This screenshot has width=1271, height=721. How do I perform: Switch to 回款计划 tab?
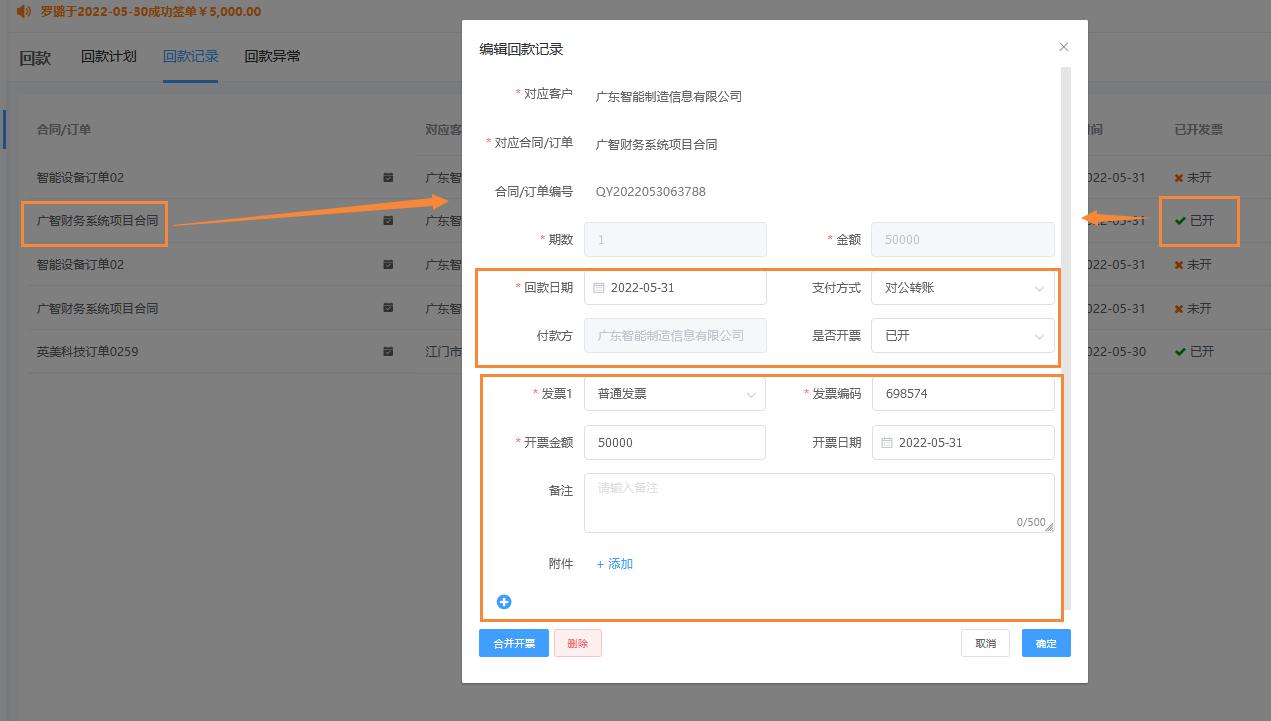click(109, 56)
